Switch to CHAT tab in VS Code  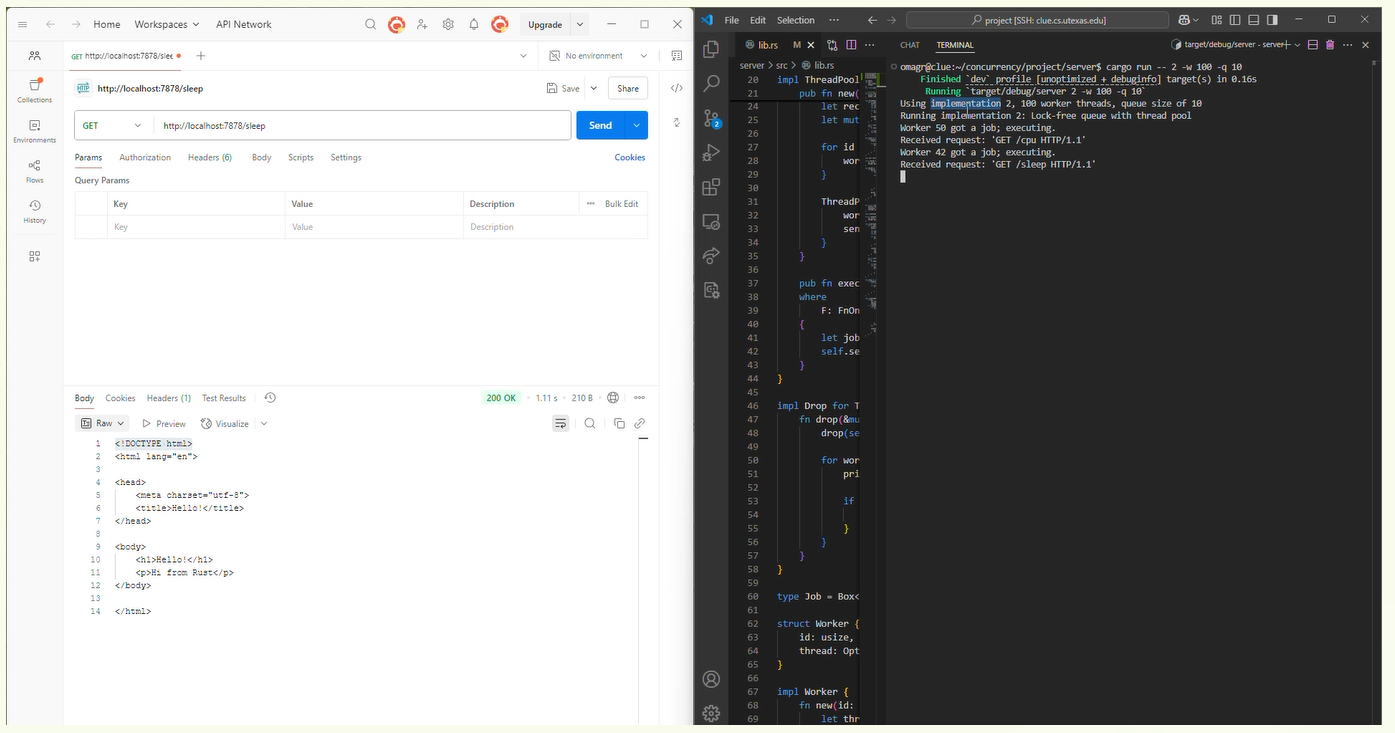tap(910, 45)
